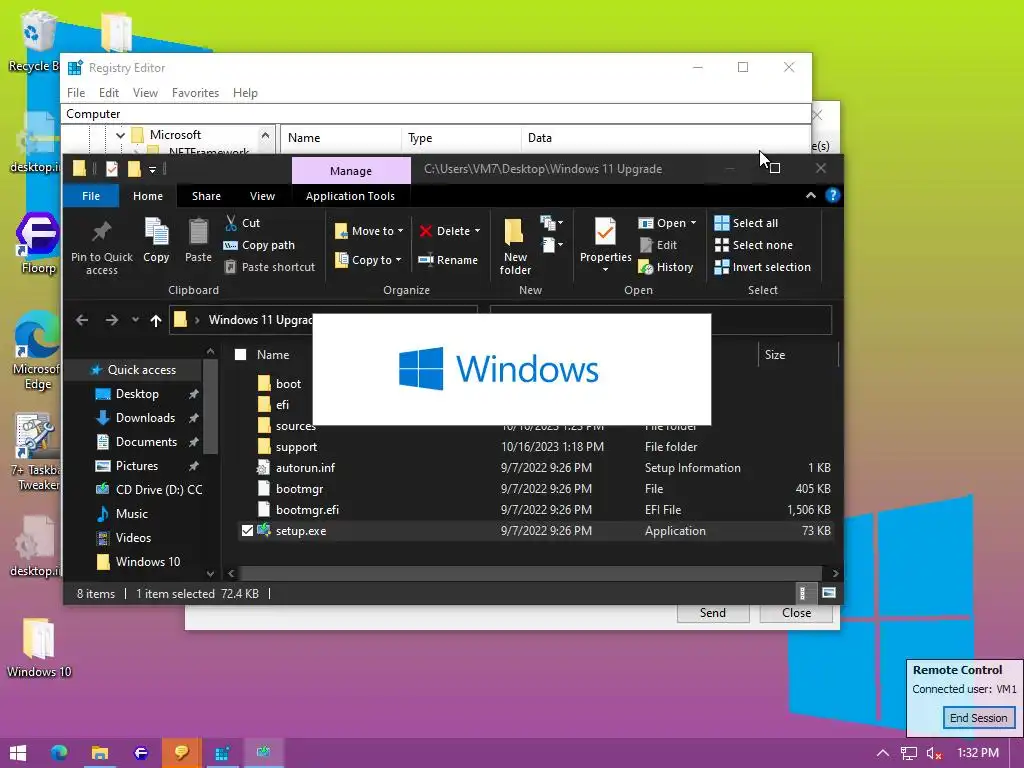Click the Manage contextual tab
Image resolution: width=1024 pixels, height=768 pixels.
click(351, 170)
